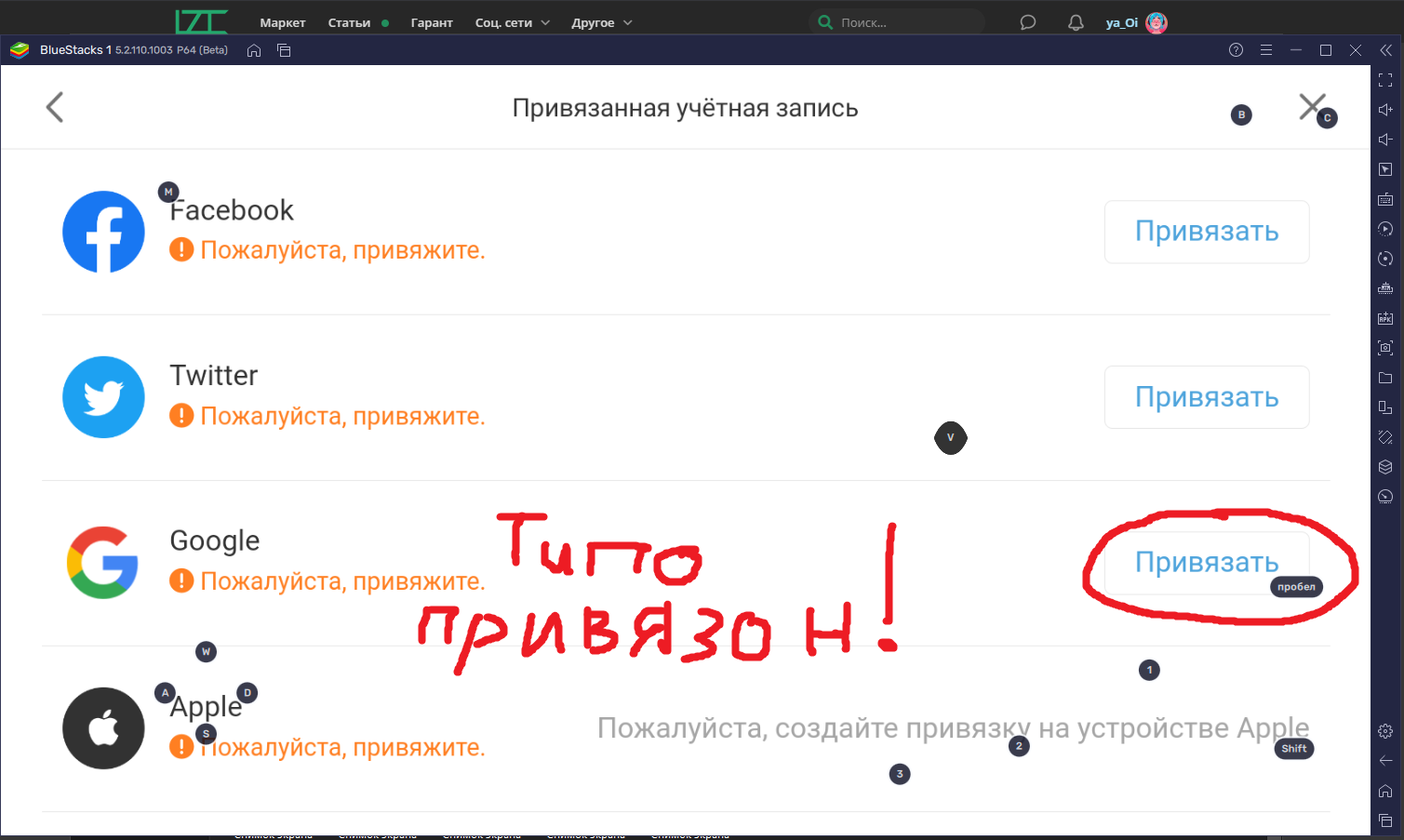The width and height of the screenshot is (1404, 840).
Task: Click the Google account label
Action: 215,540
